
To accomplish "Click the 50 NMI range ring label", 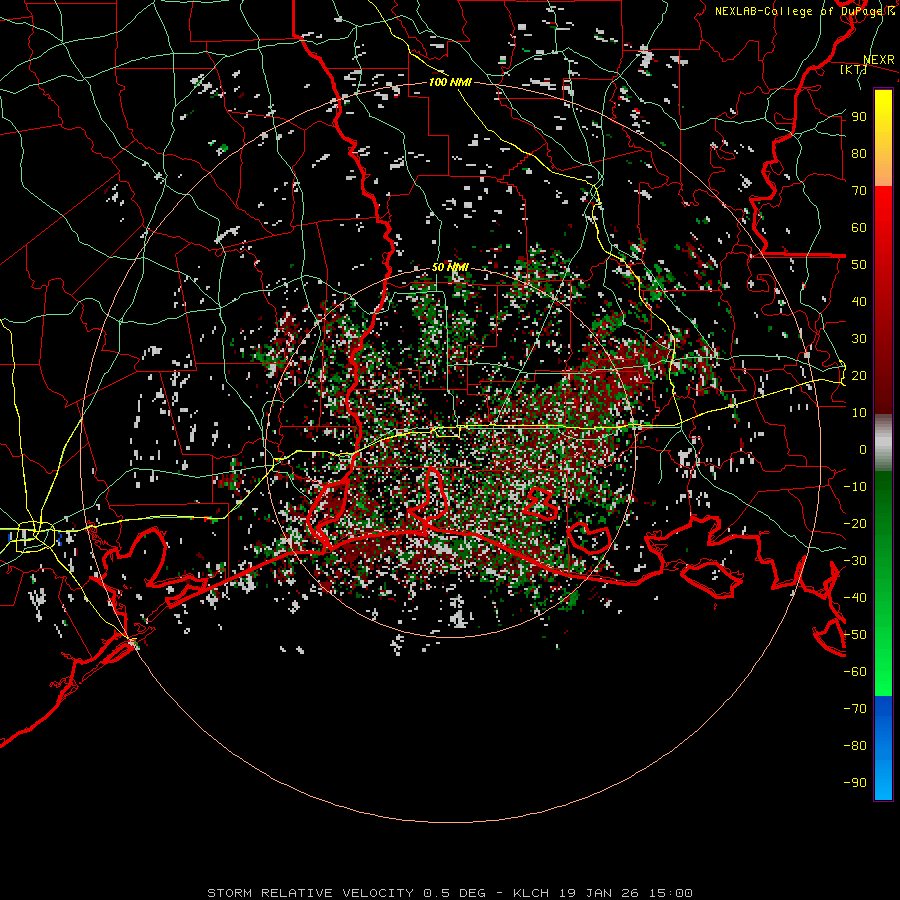I will pyautogui.click(x=450, y=267).
